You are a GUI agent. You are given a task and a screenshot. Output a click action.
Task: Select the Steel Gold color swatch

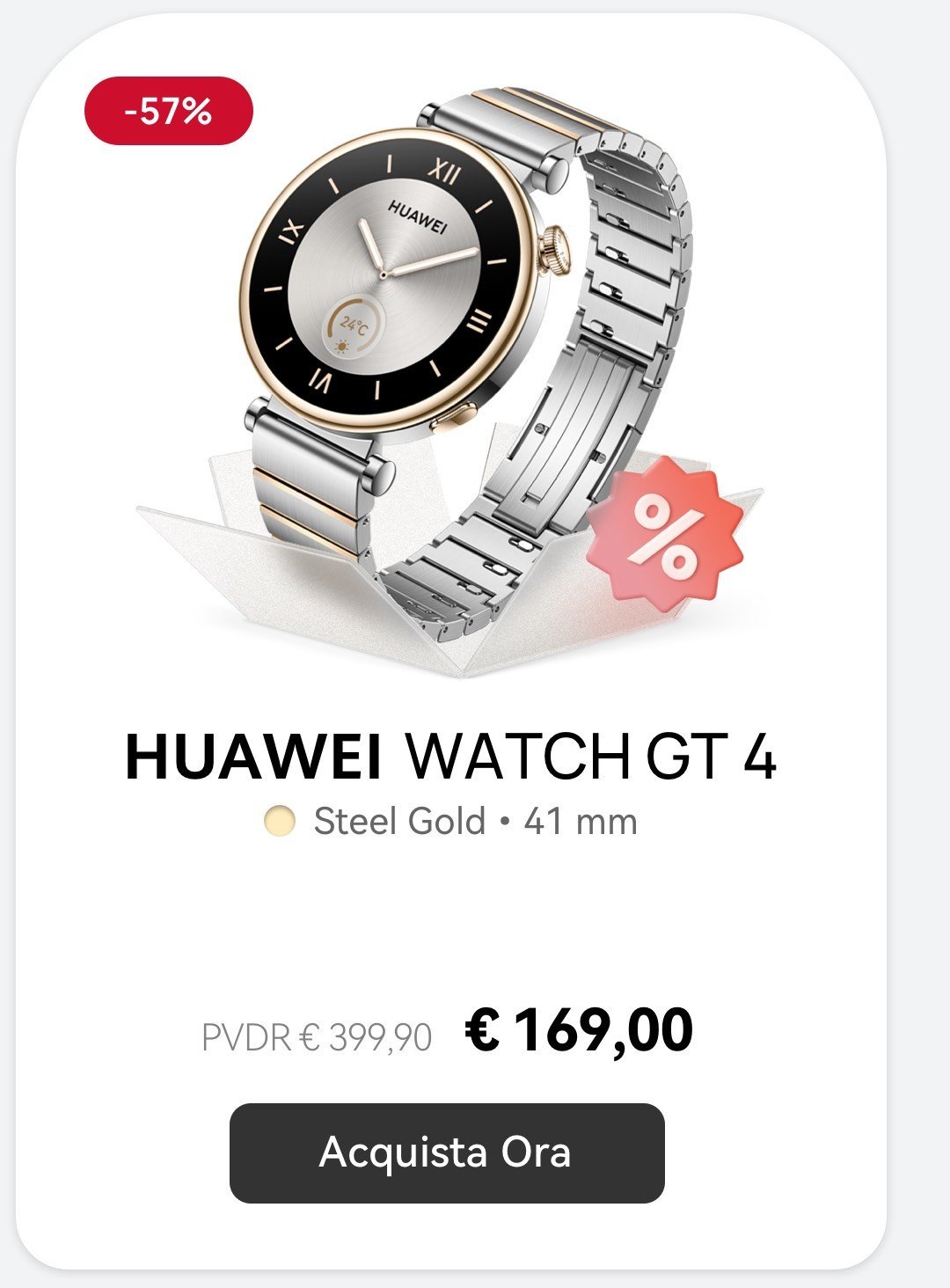tap(280, 821)
